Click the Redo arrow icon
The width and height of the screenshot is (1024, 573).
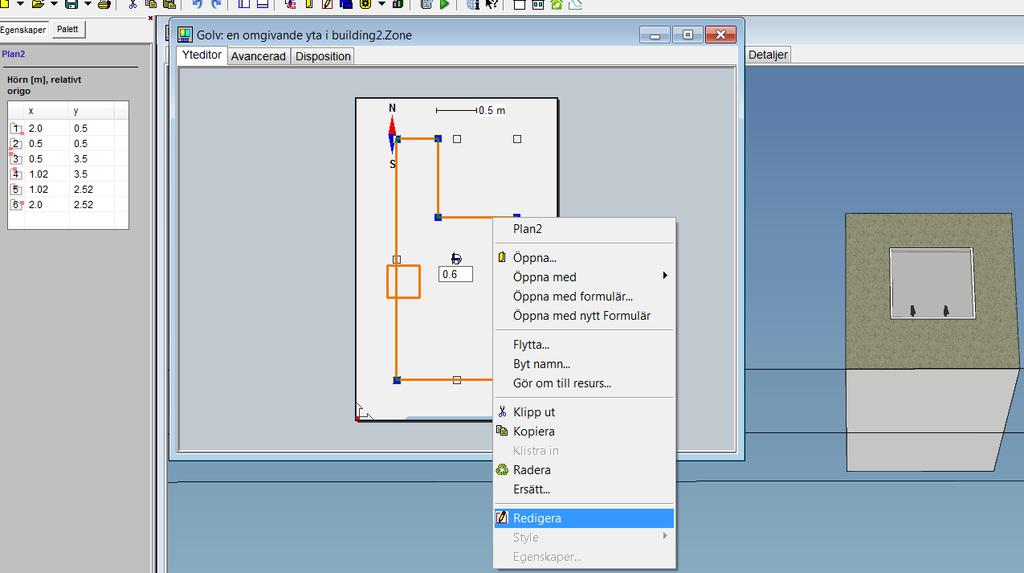tap(216, 4)
